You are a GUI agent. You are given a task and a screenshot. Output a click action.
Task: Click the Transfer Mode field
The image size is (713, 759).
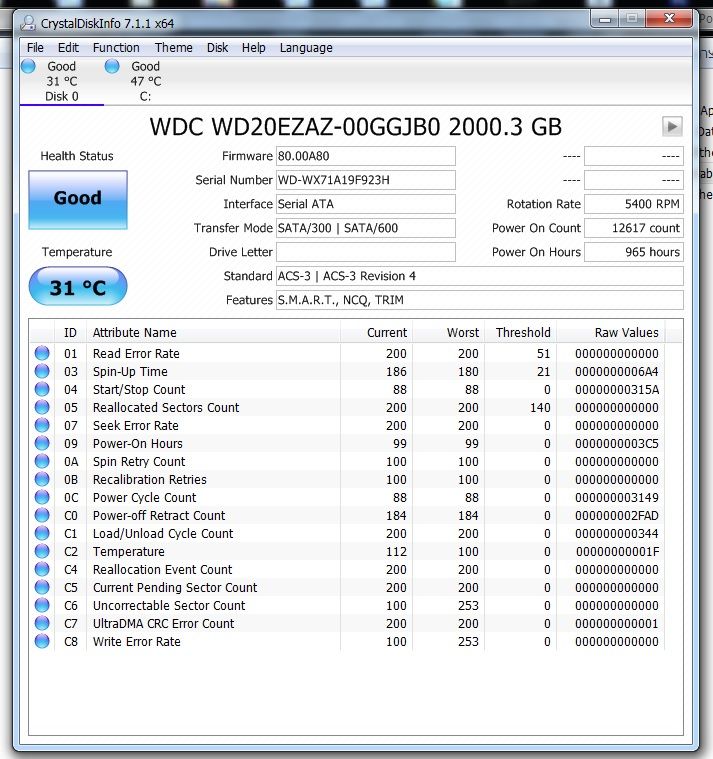(x=365, y=228)
